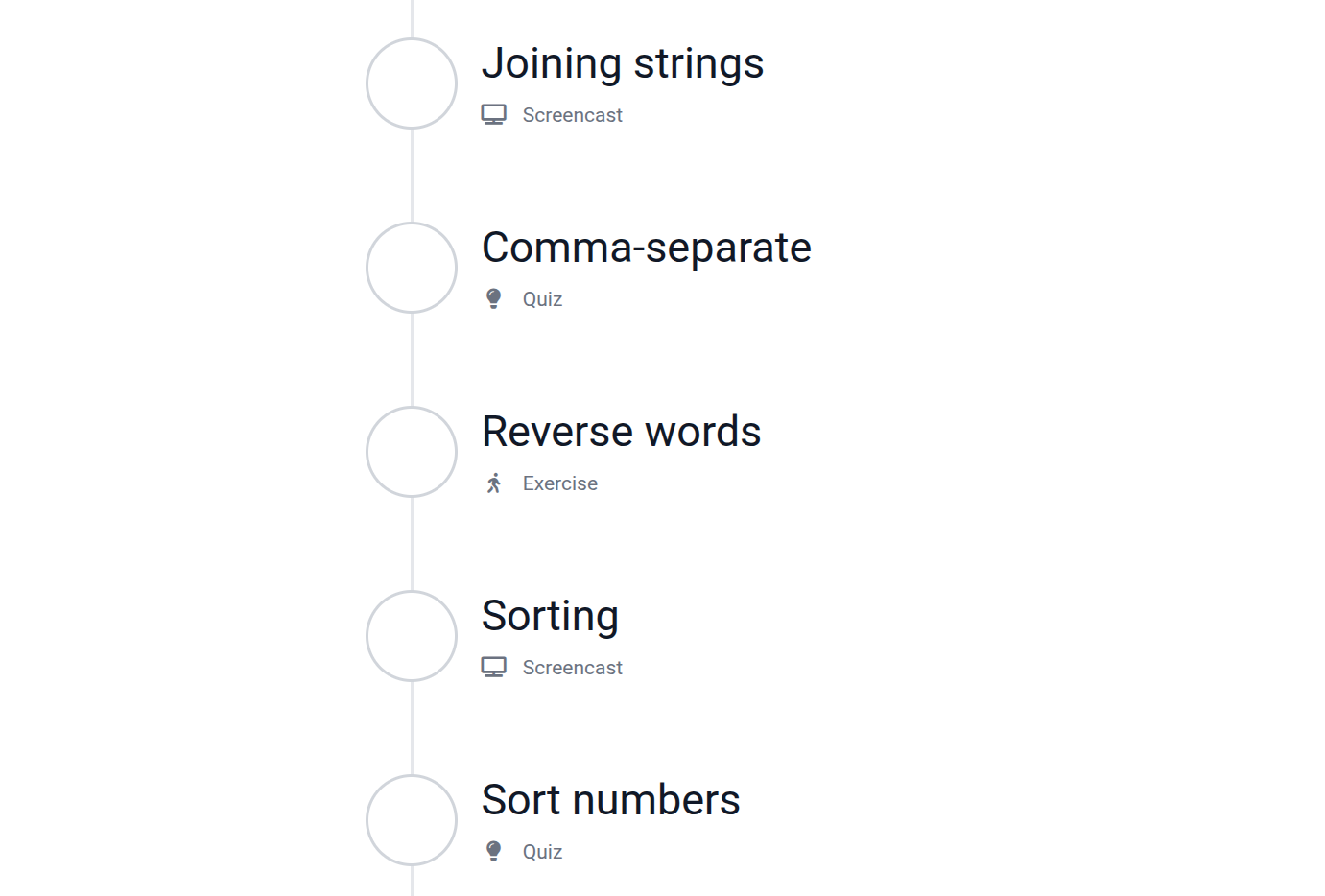Click the Quiz label under Comma-separate
Image resolution: width=1325 pixels, height=896 pixels.
[x=542, y=298]
